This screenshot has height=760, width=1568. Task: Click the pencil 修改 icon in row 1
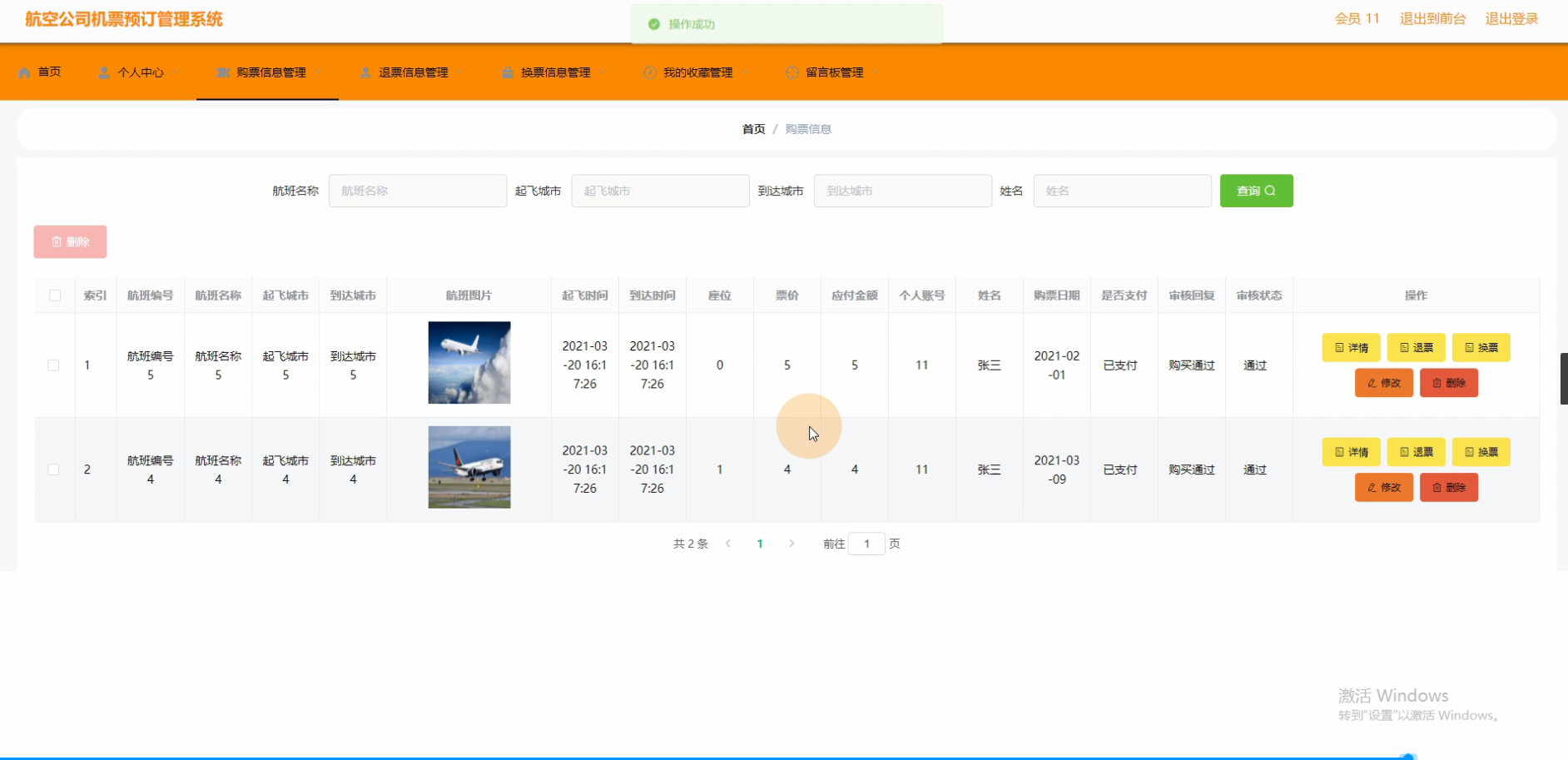1372,383
